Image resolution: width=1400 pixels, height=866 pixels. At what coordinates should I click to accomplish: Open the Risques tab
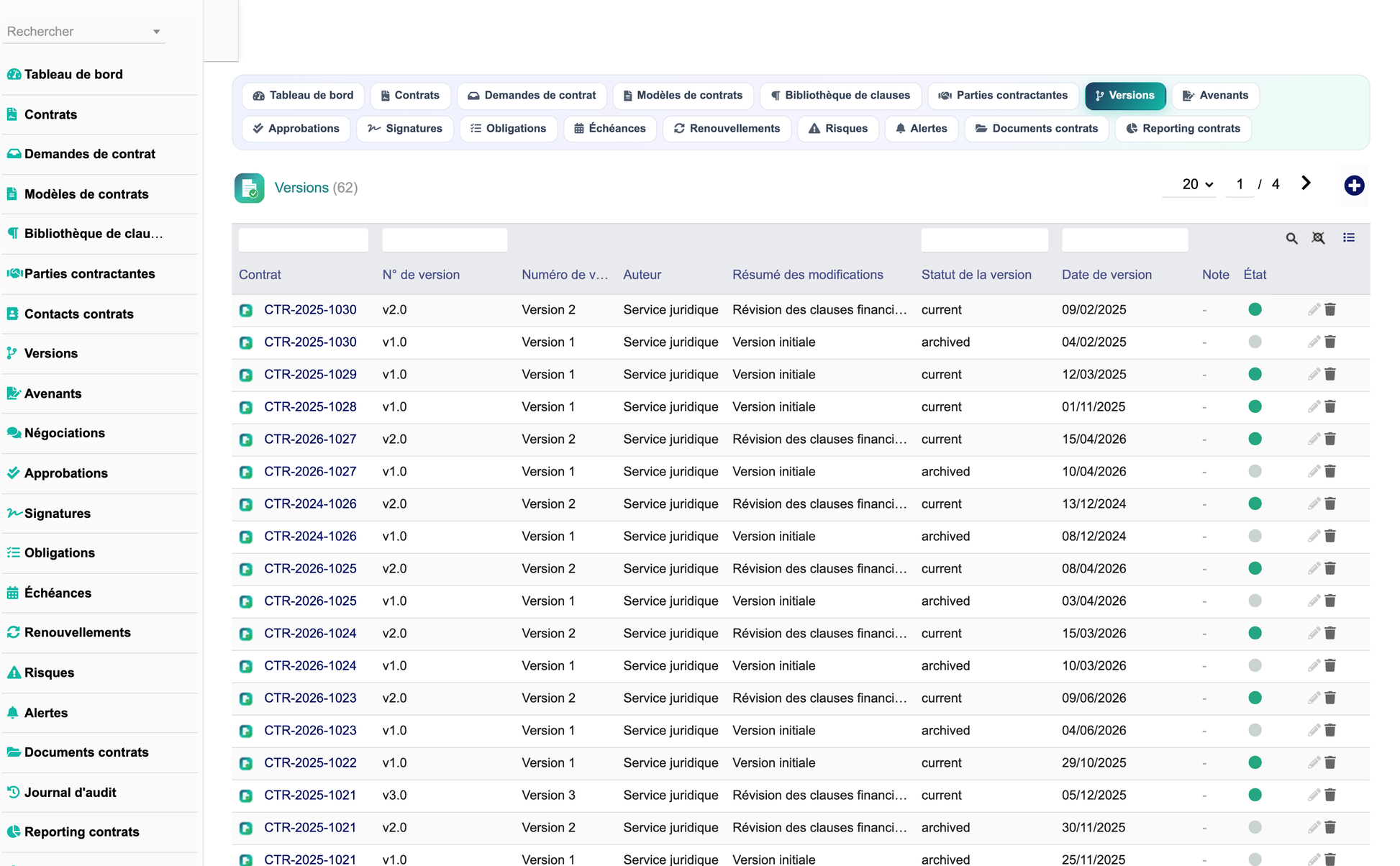[x=838, y=128]
